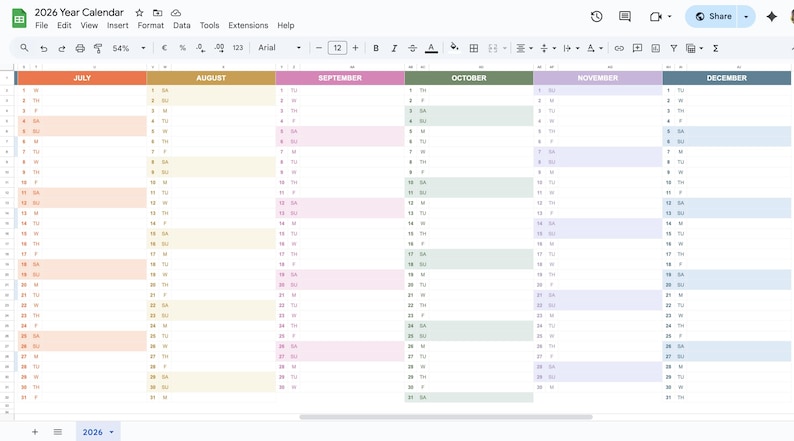The image size is (794, 441).
Task: Open the borders tool
Action: click(x=474, y=48)
